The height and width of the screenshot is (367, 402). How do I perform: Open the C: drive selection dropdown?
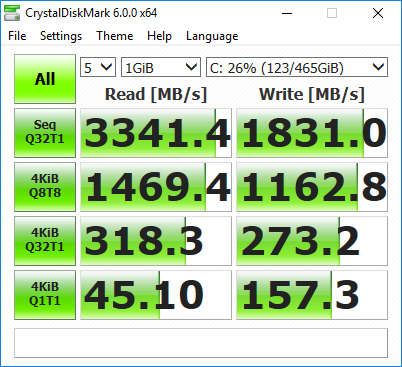coord(297,68)
